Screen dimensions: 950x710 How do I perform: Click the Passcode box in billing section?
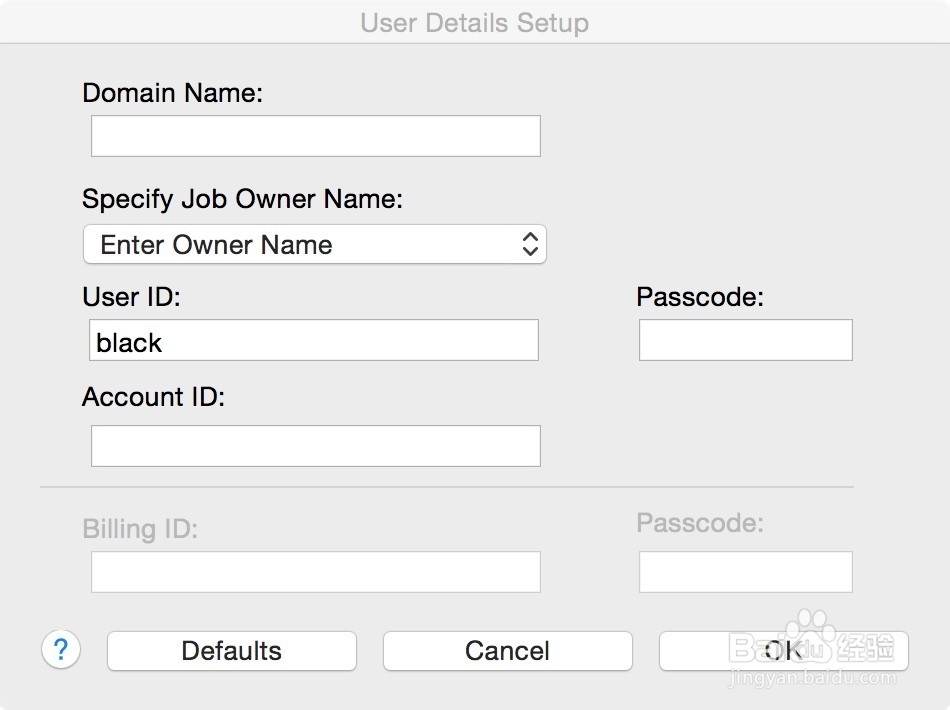point(745,572)
